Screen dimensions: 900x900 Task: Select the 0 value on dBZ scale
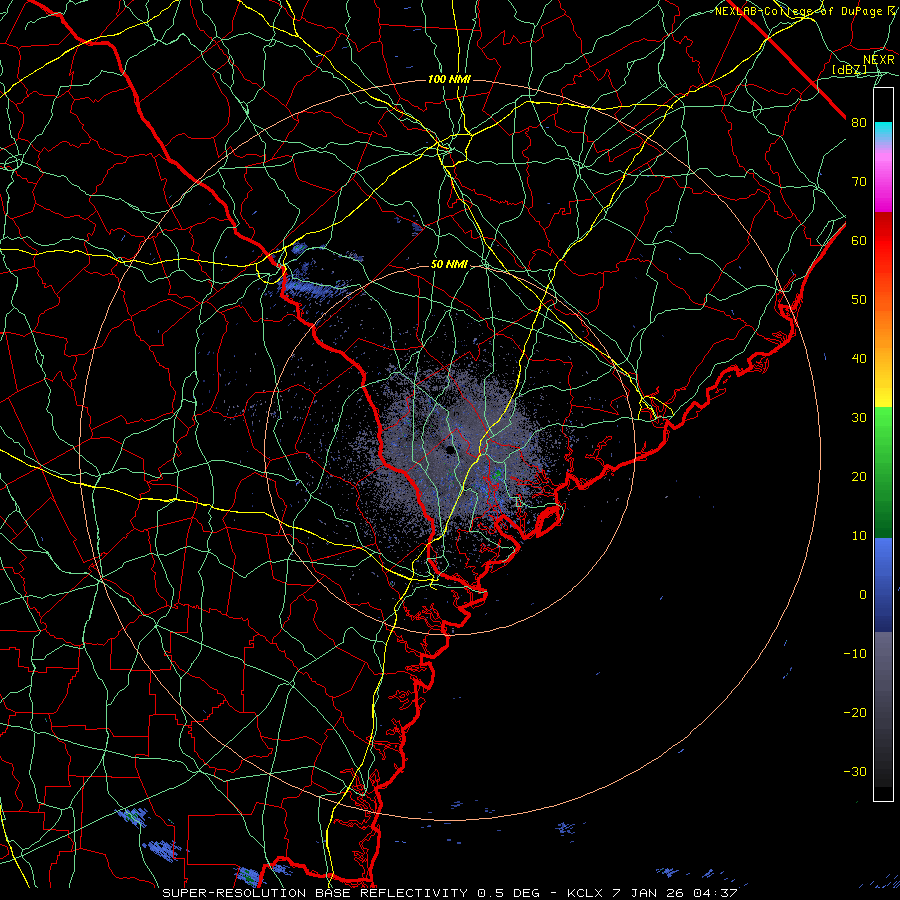863,595
